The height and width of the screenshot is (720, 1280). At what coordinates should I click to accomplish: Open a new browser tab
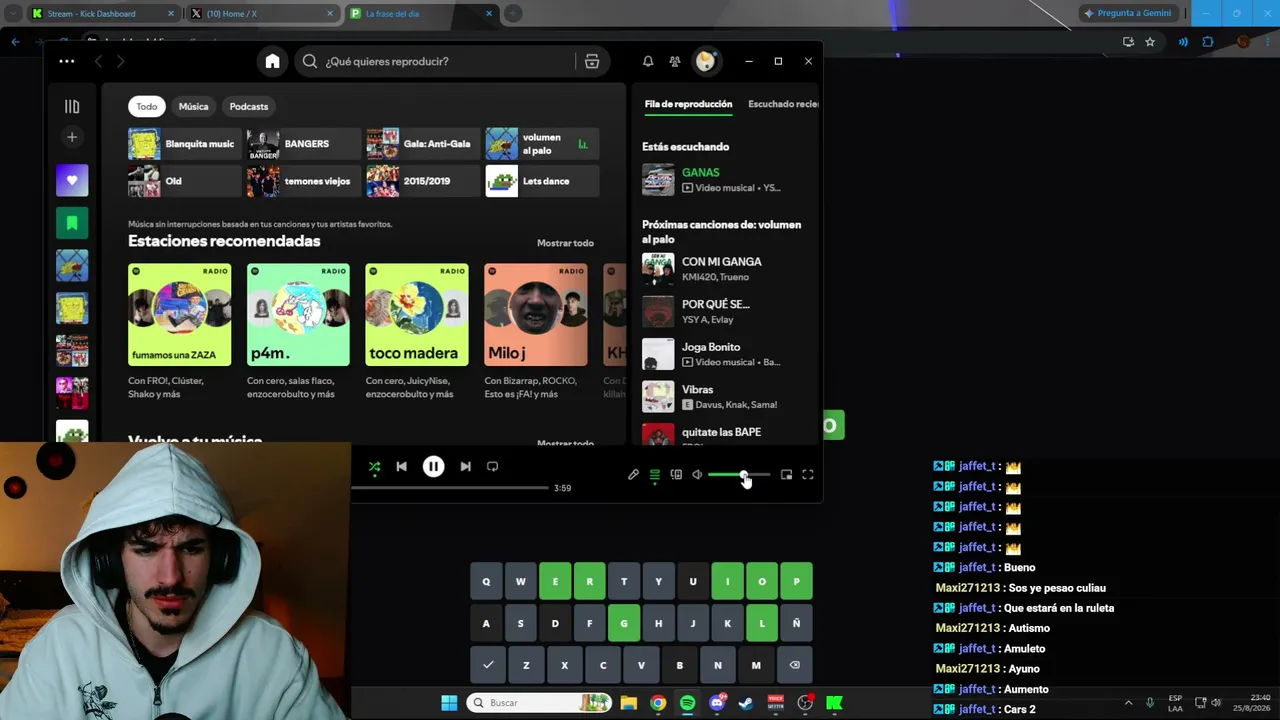[x=513, y=14]
